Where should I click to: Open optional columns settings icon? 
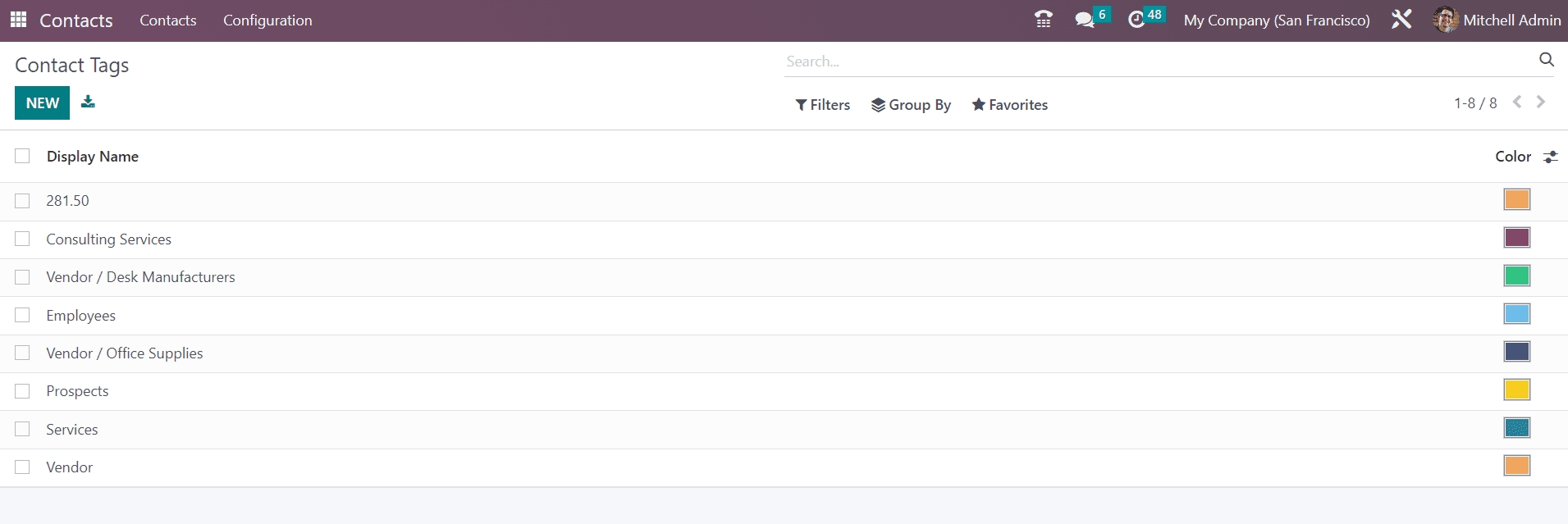click(x=1550, y=157)
